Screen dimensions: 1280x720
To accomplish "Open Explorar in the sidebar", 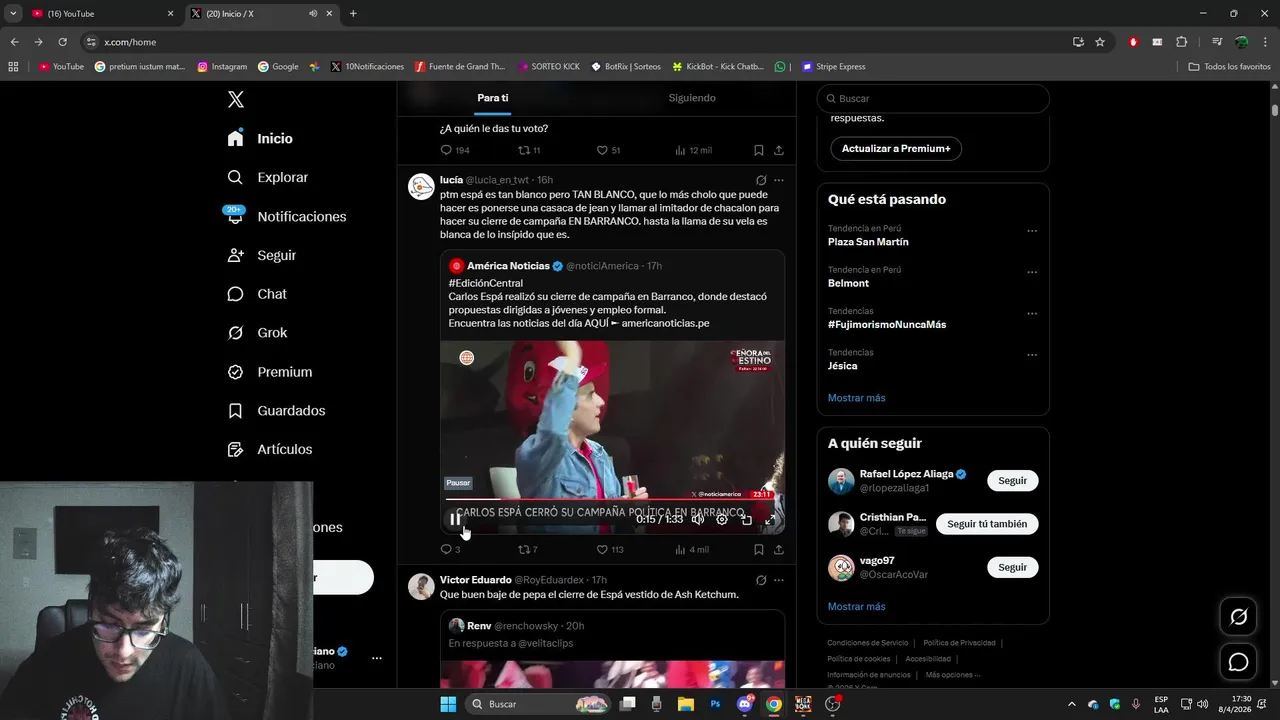I will 268,177.
